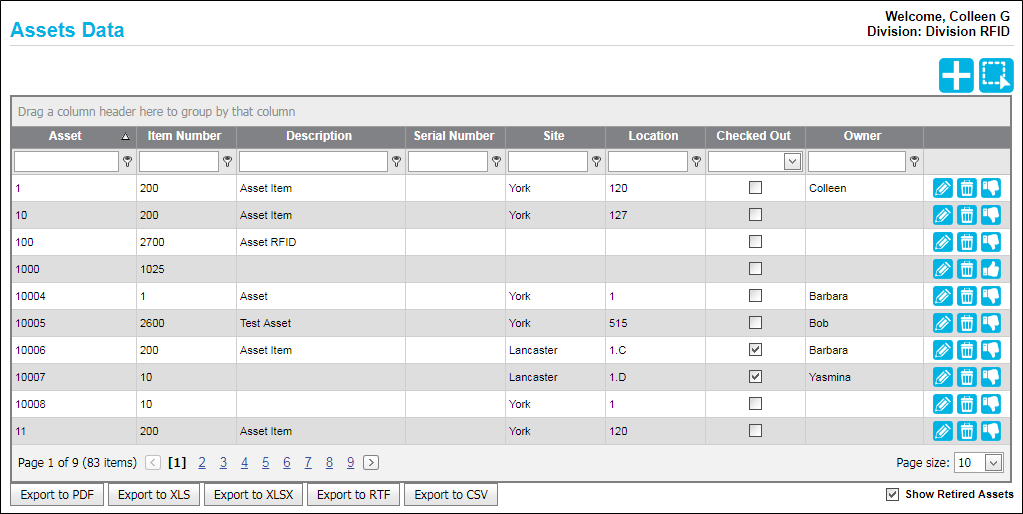Tick Checked Out checkbox for asset 10004
The image size is (1023, 514).
tap(755, 295)
